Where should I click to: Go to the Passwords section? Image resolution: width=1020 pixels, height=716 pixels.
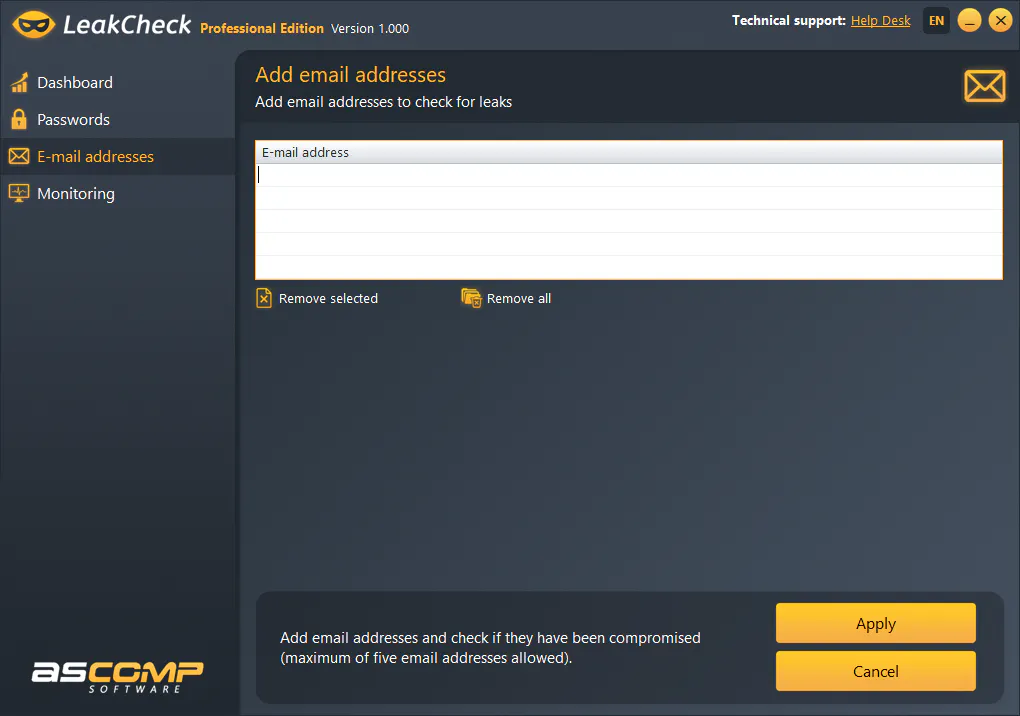(117, 120)
